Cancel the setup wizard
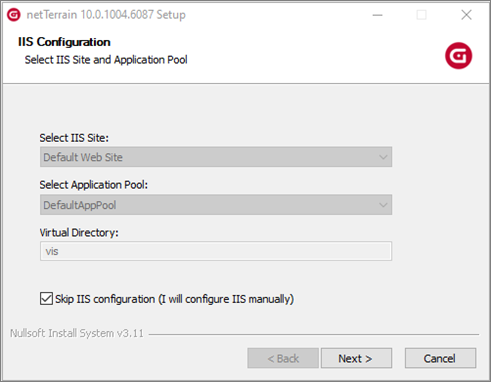The height and width of the screenshot is (382, 491). [440, 358]
